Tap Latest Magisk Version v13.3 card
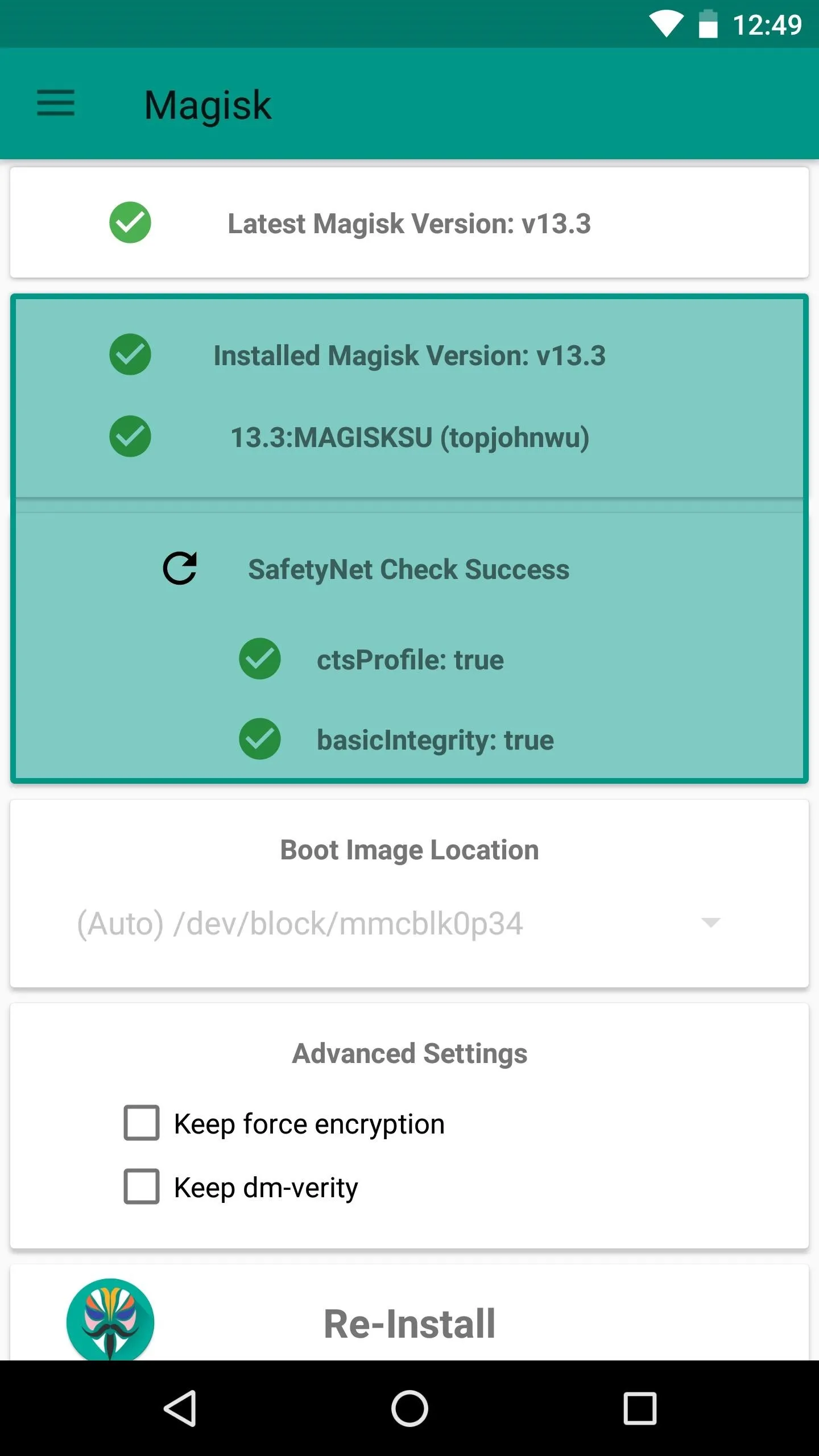Viewport: 819px width, 1456px height. point(409,222)
